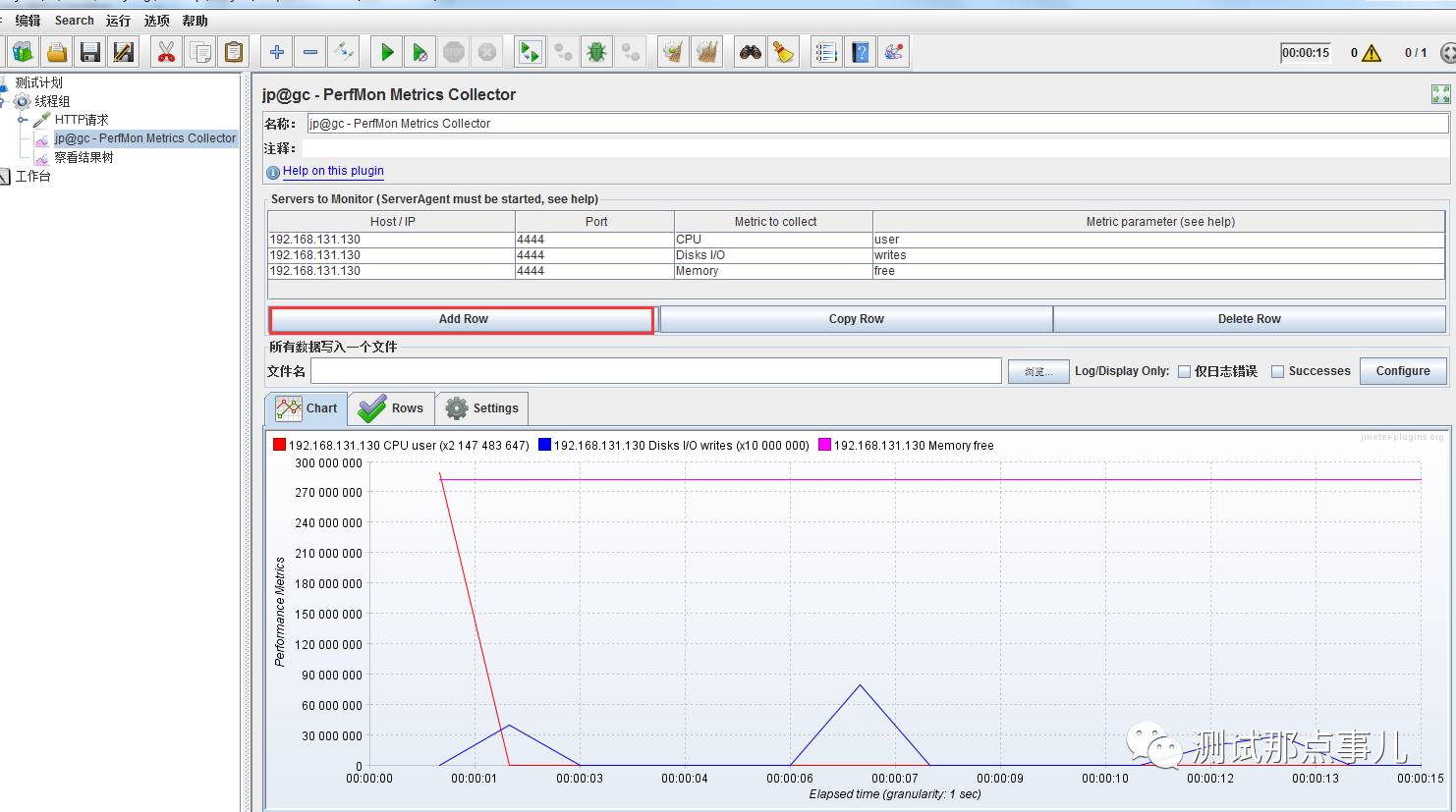Click the Copy Row button

point(856,319)
